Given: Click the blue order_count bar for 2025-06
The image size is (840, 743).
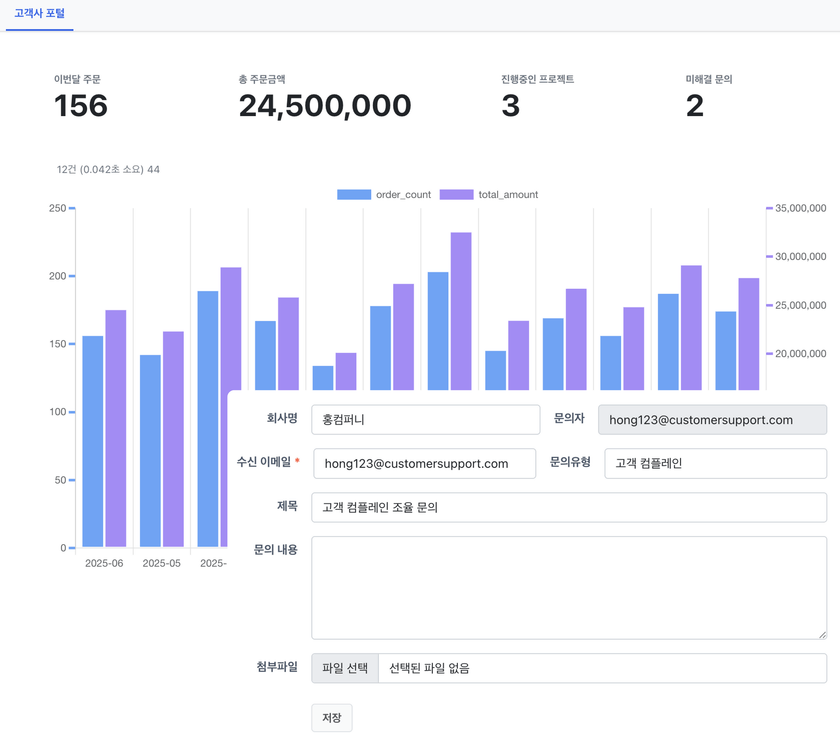Looking at the screenshot, I should click(92, 440).
